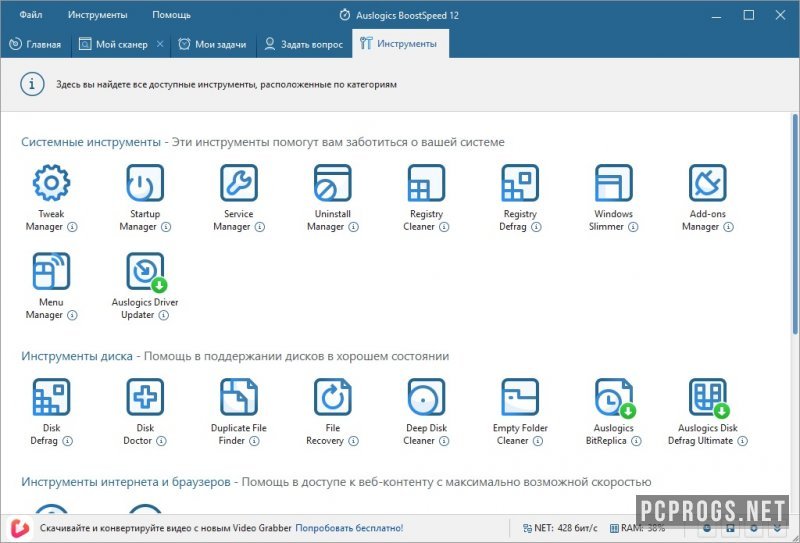Show info for File Recovery

354,441
